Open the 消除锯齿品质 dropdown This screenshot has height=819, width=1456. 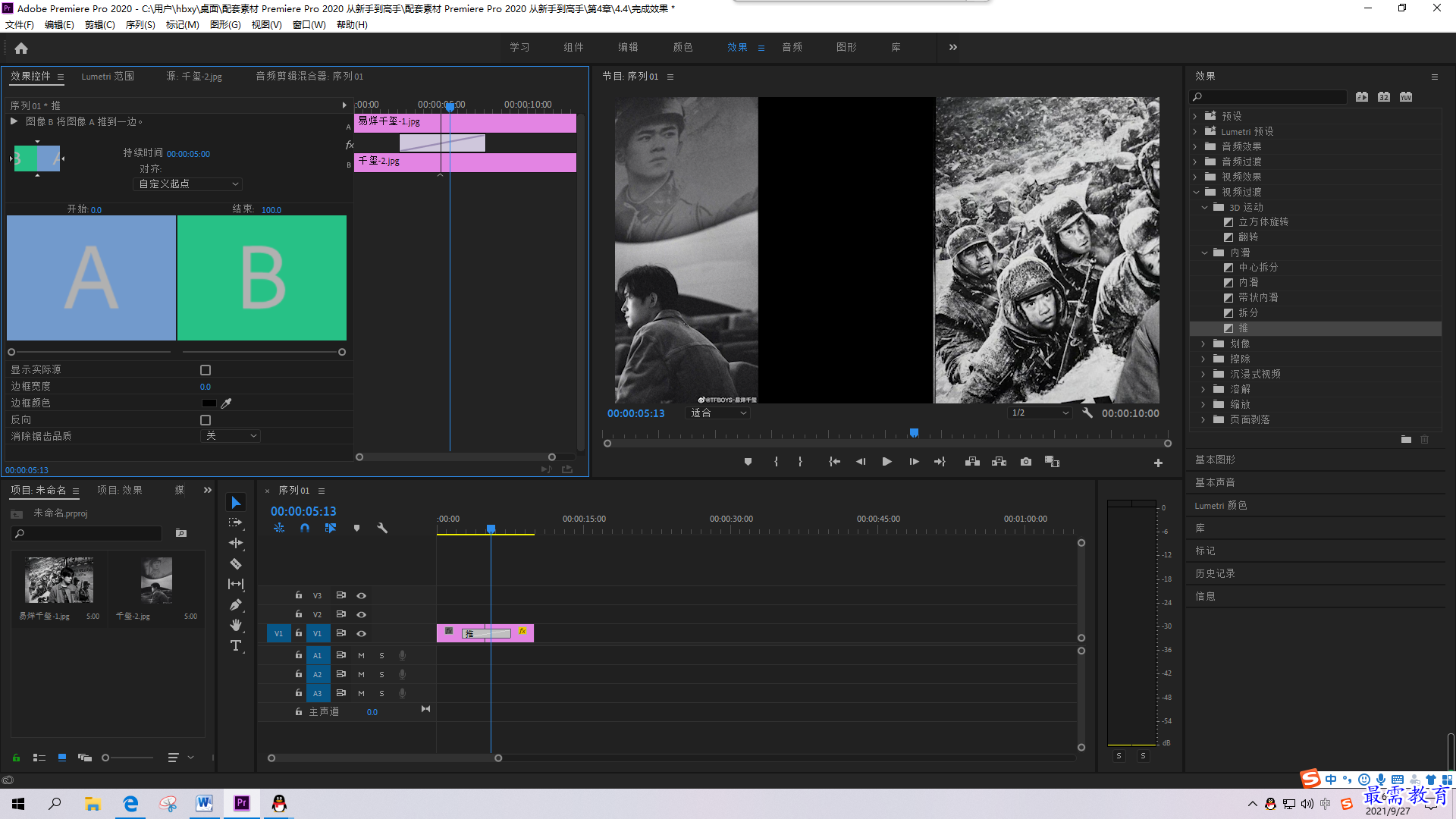(x=231, y=436)
